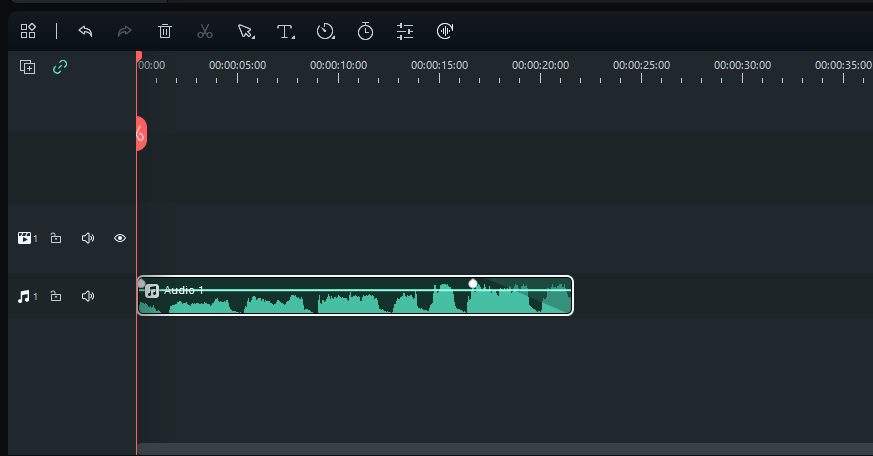The image size is (873, 456).
Task: Jump to 00:00:10:00 on the ruler
Action: (339, 65)
